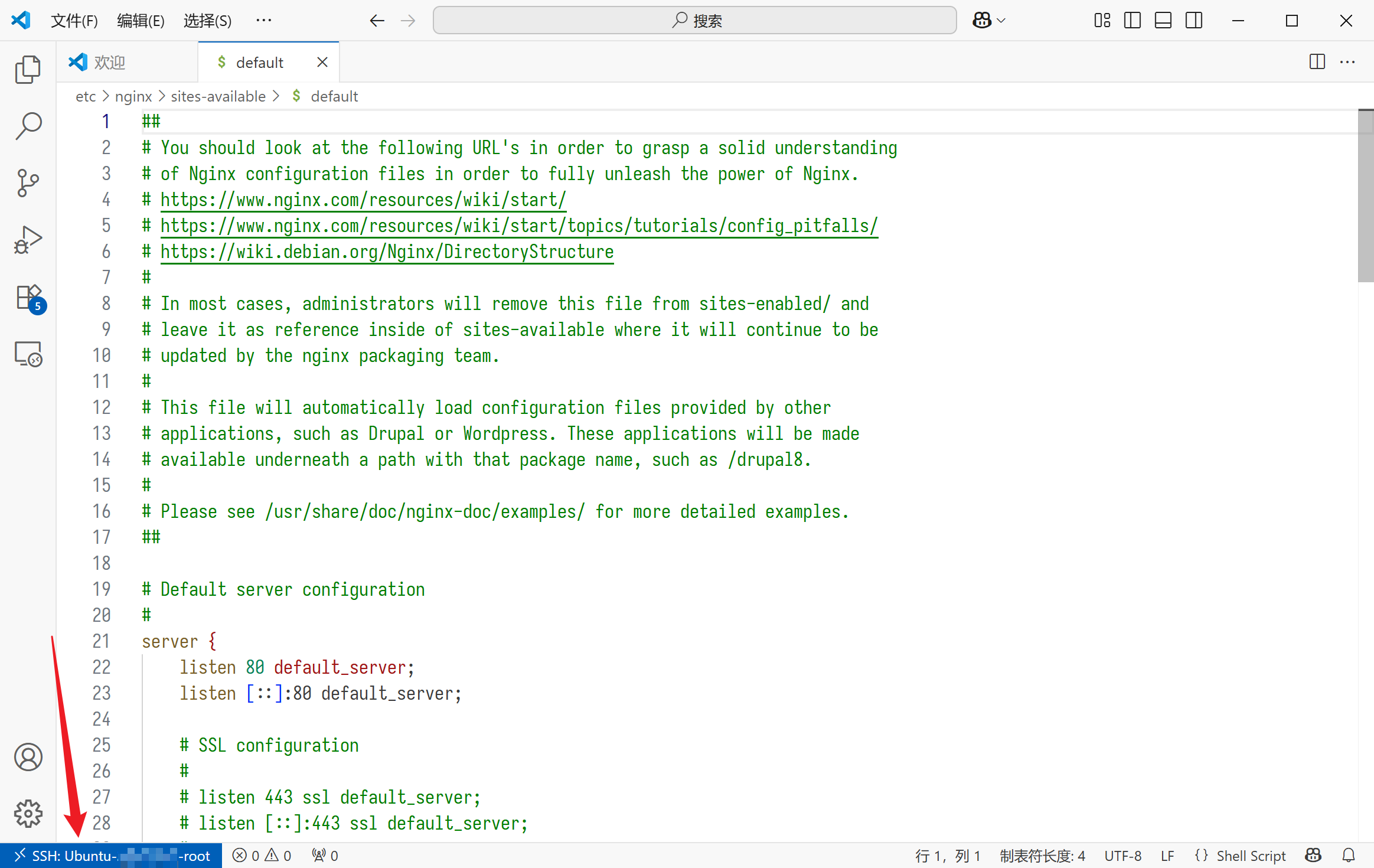Open the Source Control view
The width and height of the screenshot is (1374, 868).
(x=28, y=183)
